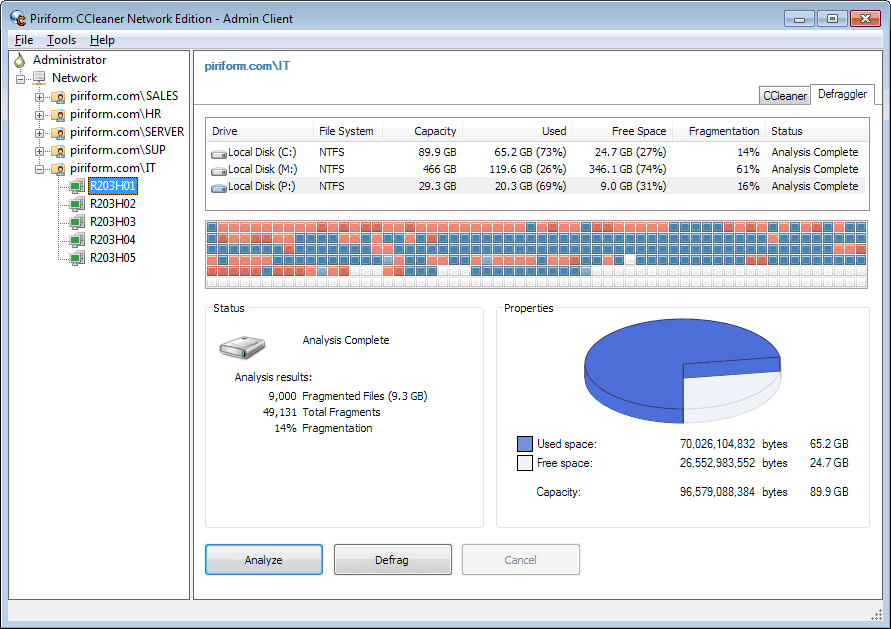891x629 pixels.
Task: Collapse the piriform.com\IT node
Action: click(39, 169)
